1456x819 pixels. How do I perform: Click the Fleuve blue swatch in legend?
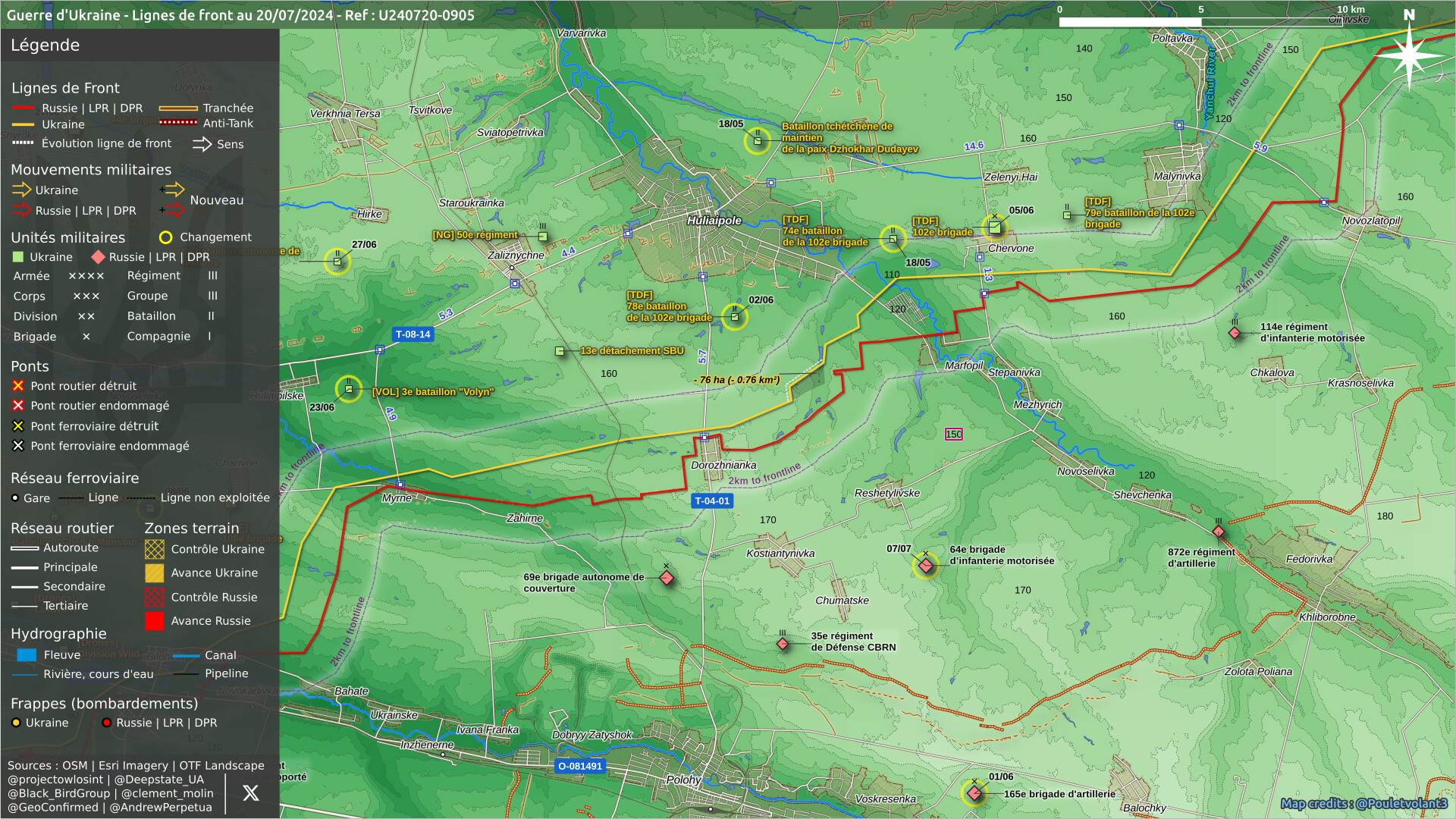point(27,655)
